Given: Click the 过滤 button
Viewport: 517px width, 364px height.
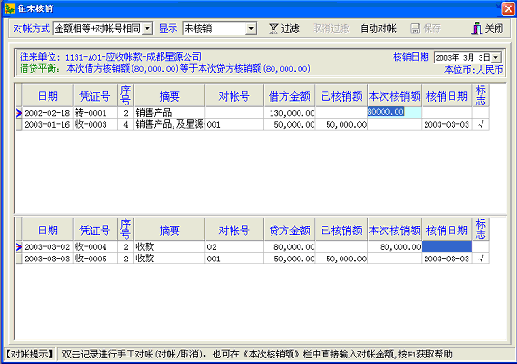Looking at the screenshot, I should click(x=284, y=29).
